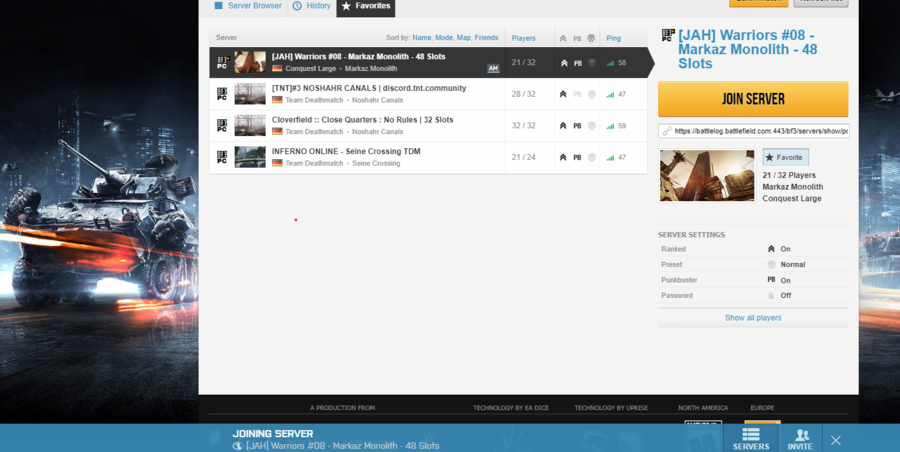Click ranked chevron icon on [TNT]#3 row
The image size is (900, 452).
pyautogui.click(x=563, y=94)
